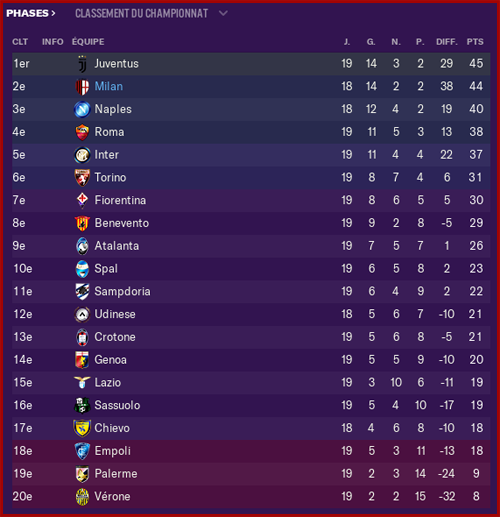Sort by the ÉQUIPE column header

pyautogui.click(x=88, y=42)
